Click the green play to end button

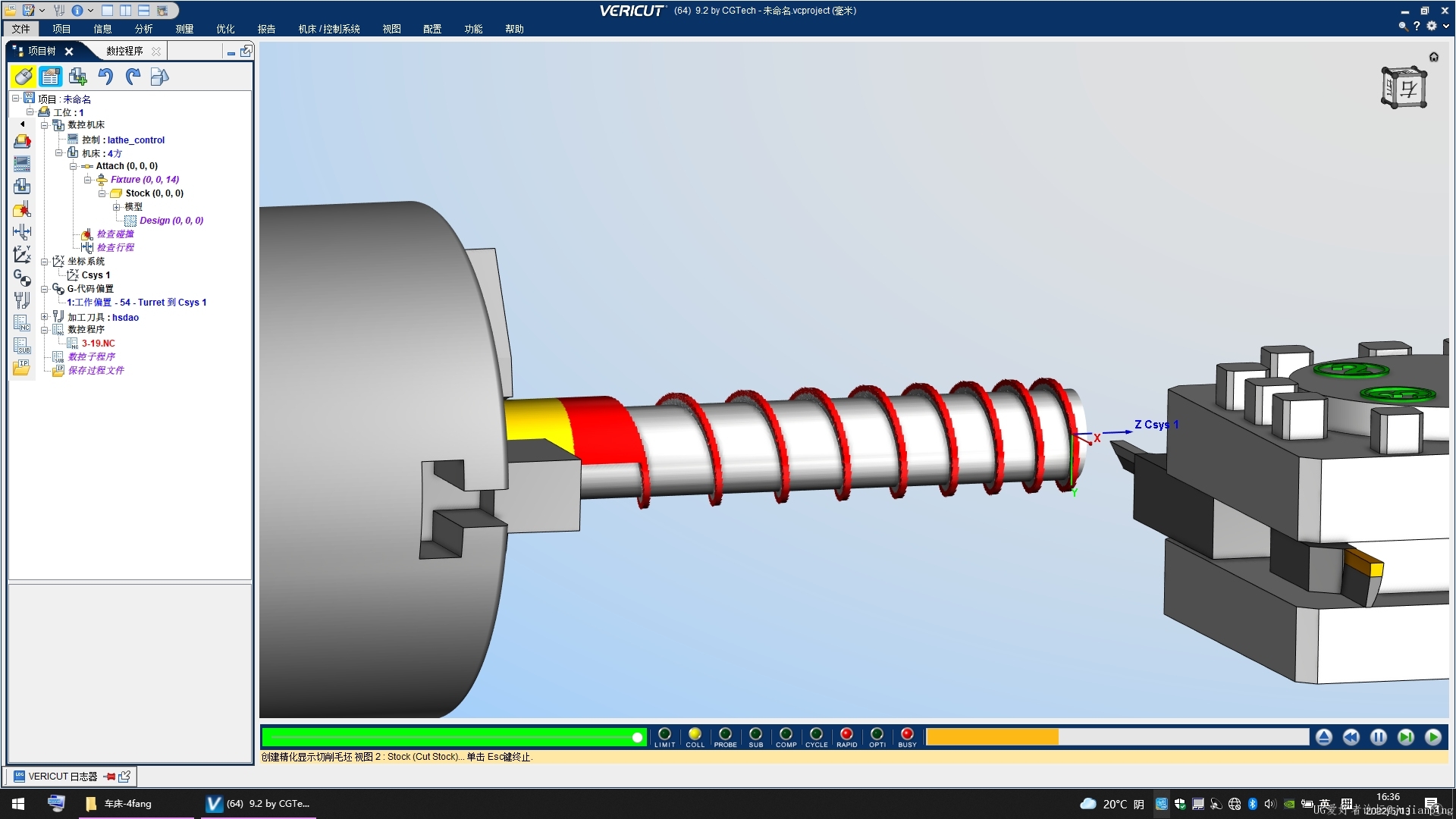click(1433, 737)
